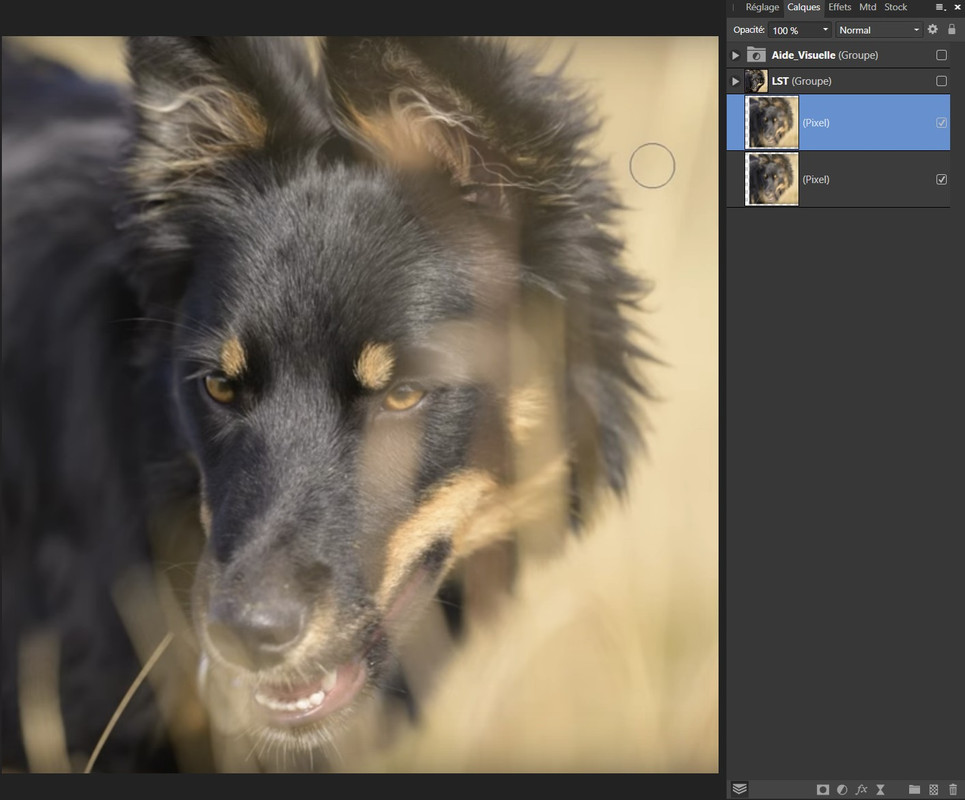Select the LST group thumbnail
This screenshot has height=800, width=965.
tap(756, 81)
